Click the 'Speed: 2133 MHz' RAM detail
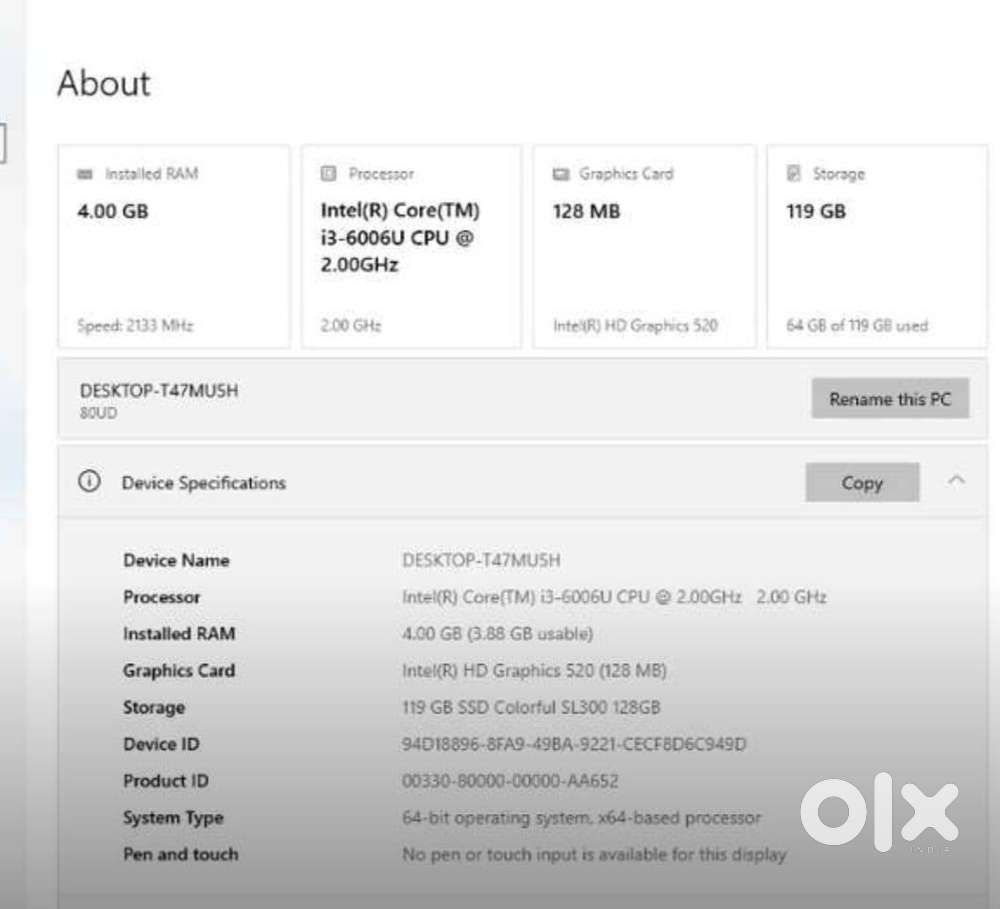 (135, 325)
